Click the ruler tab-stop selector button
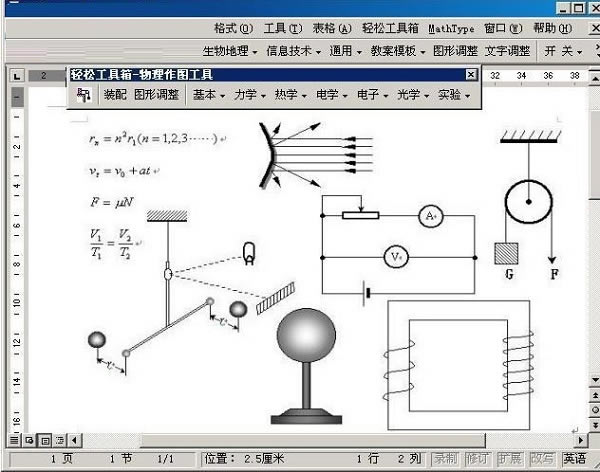600x472 pixels. tap(17, 76)
